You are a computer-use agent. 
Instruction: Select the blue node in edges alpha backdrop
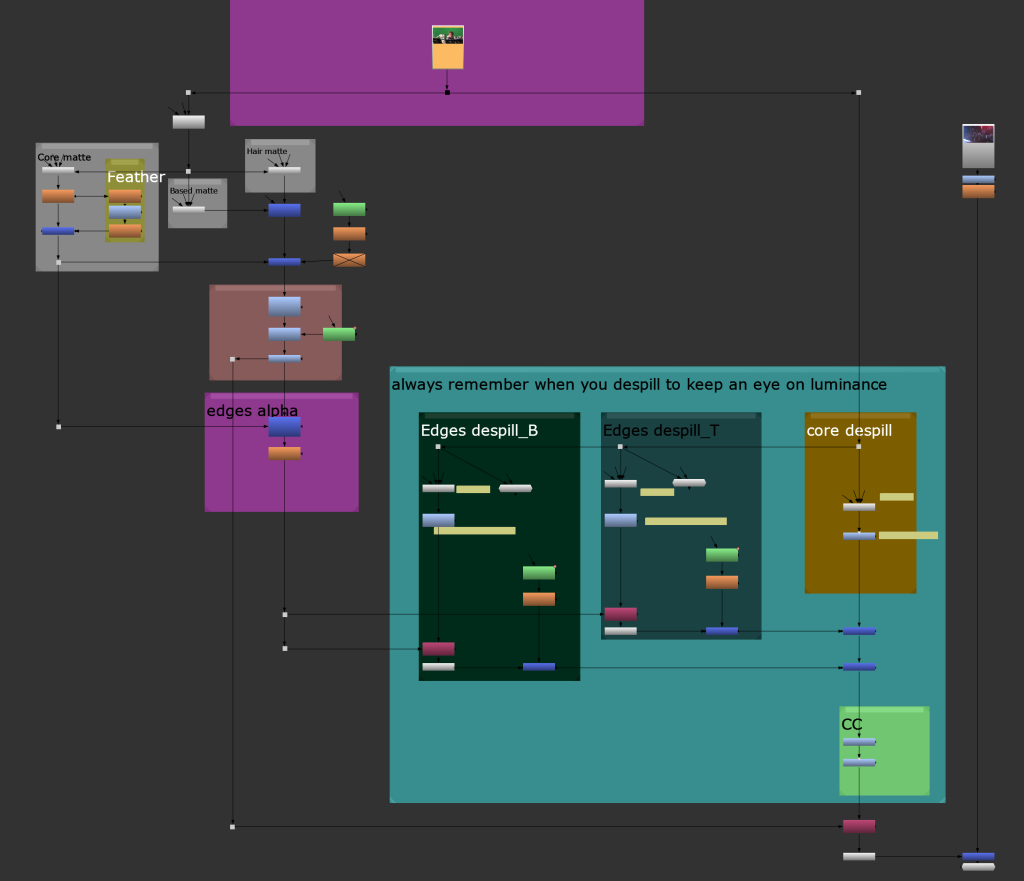pyautogui.click(x=285, y=427)
